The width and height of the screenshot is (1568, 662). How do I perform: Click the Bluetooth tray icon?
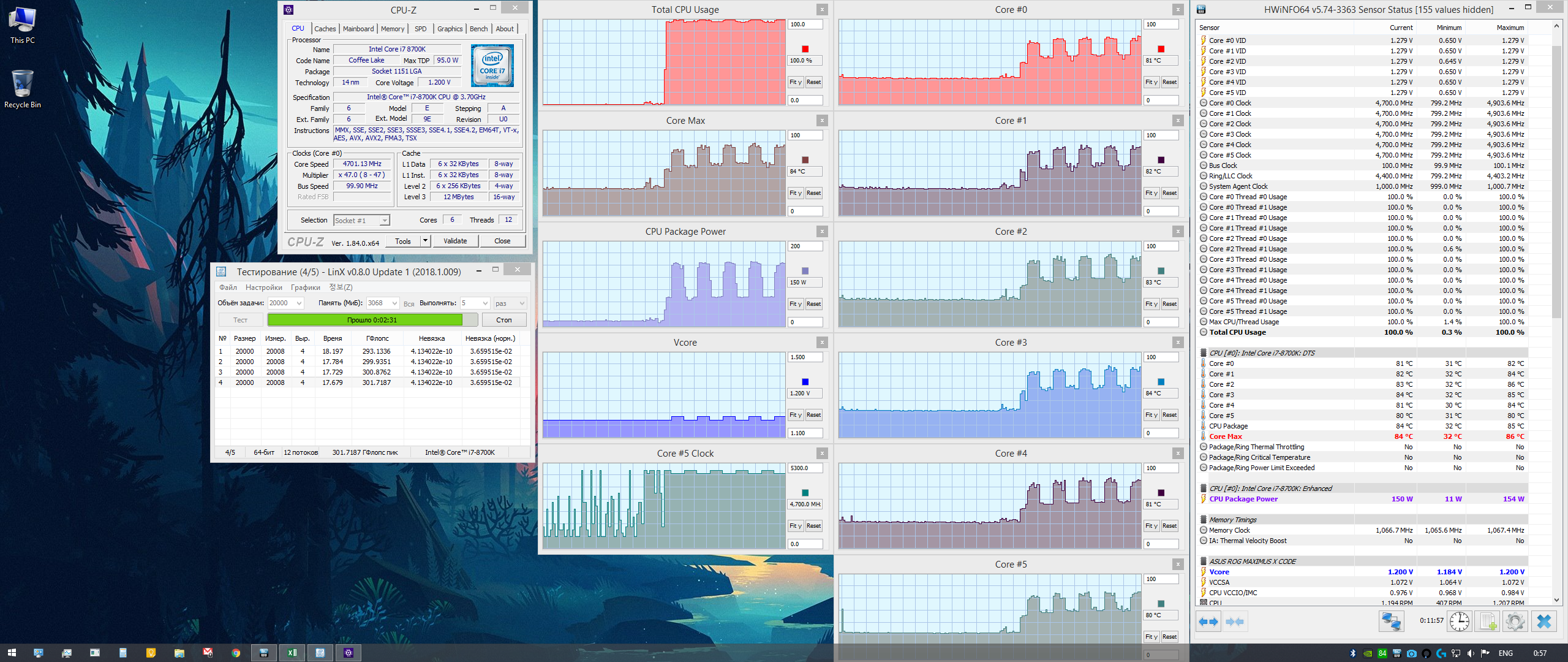1353,653
